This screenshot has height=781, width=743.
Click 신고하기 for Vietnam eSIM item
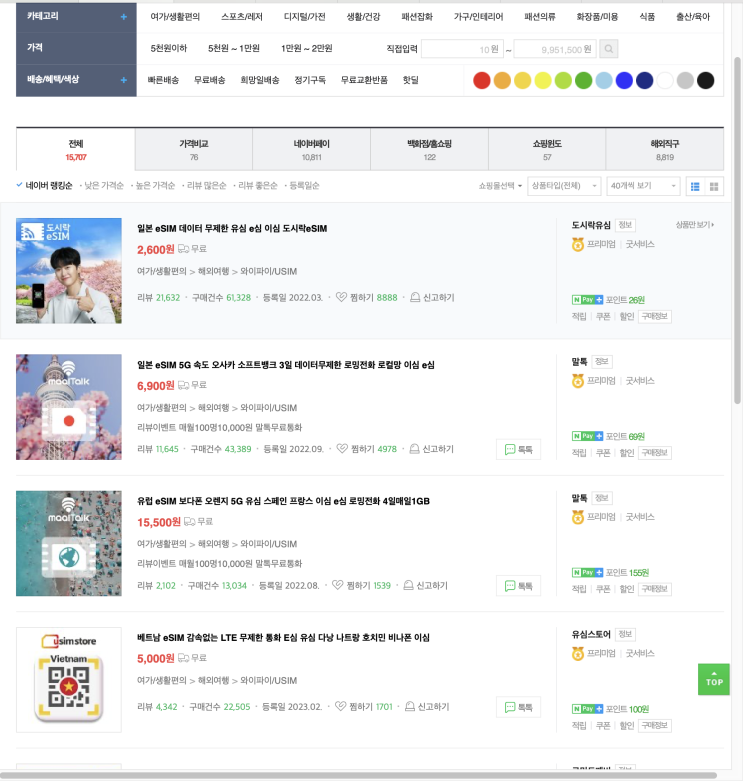pos(427,706)
